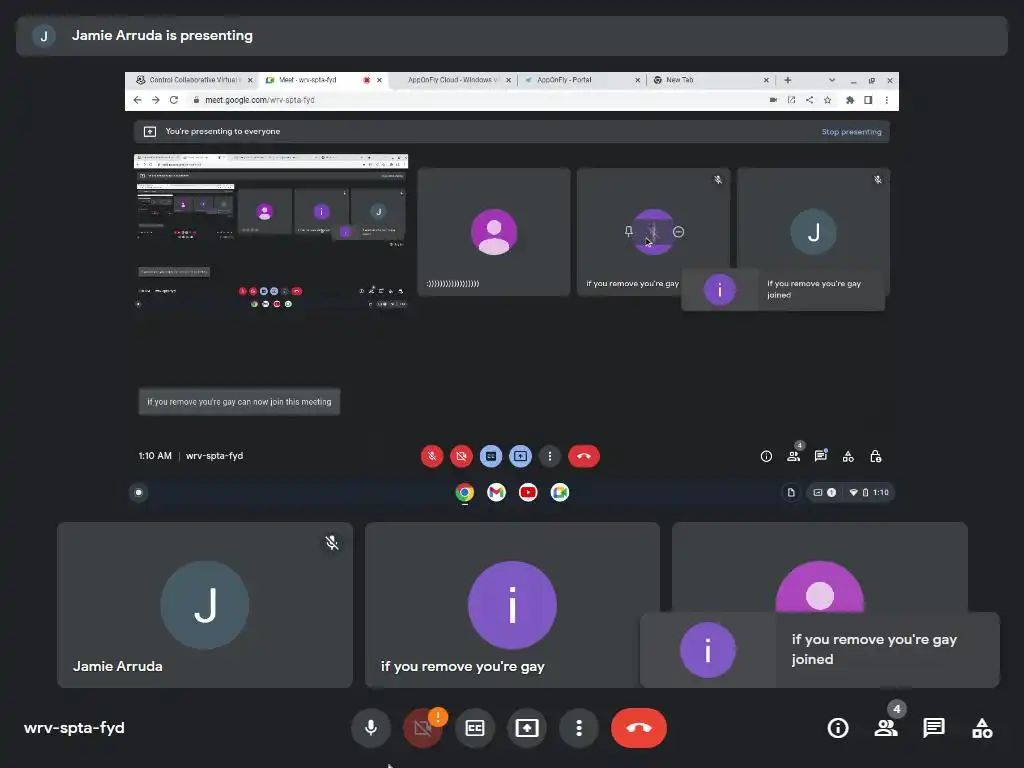Click the 1:10 AM time label in shared screen
The width and height of the screenshot is (1024, 768).
(155, 456)
